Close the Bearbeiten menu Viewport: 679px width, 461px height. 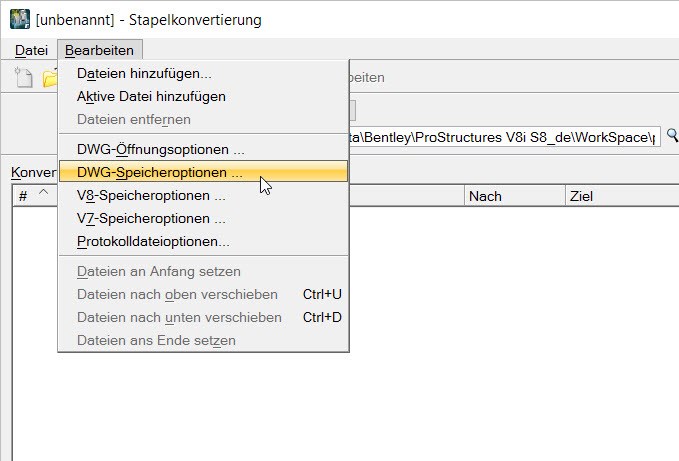pos(99,50)
